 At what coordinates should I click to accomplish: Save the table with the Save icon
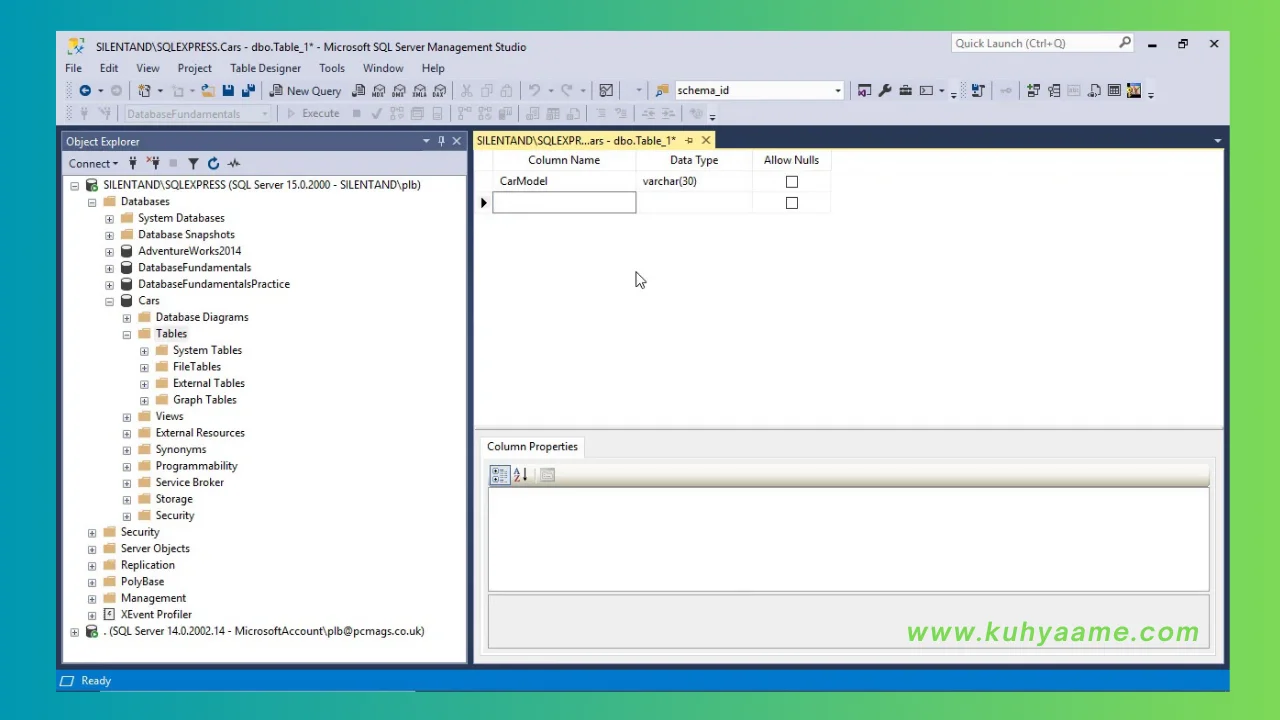point(228,90)
